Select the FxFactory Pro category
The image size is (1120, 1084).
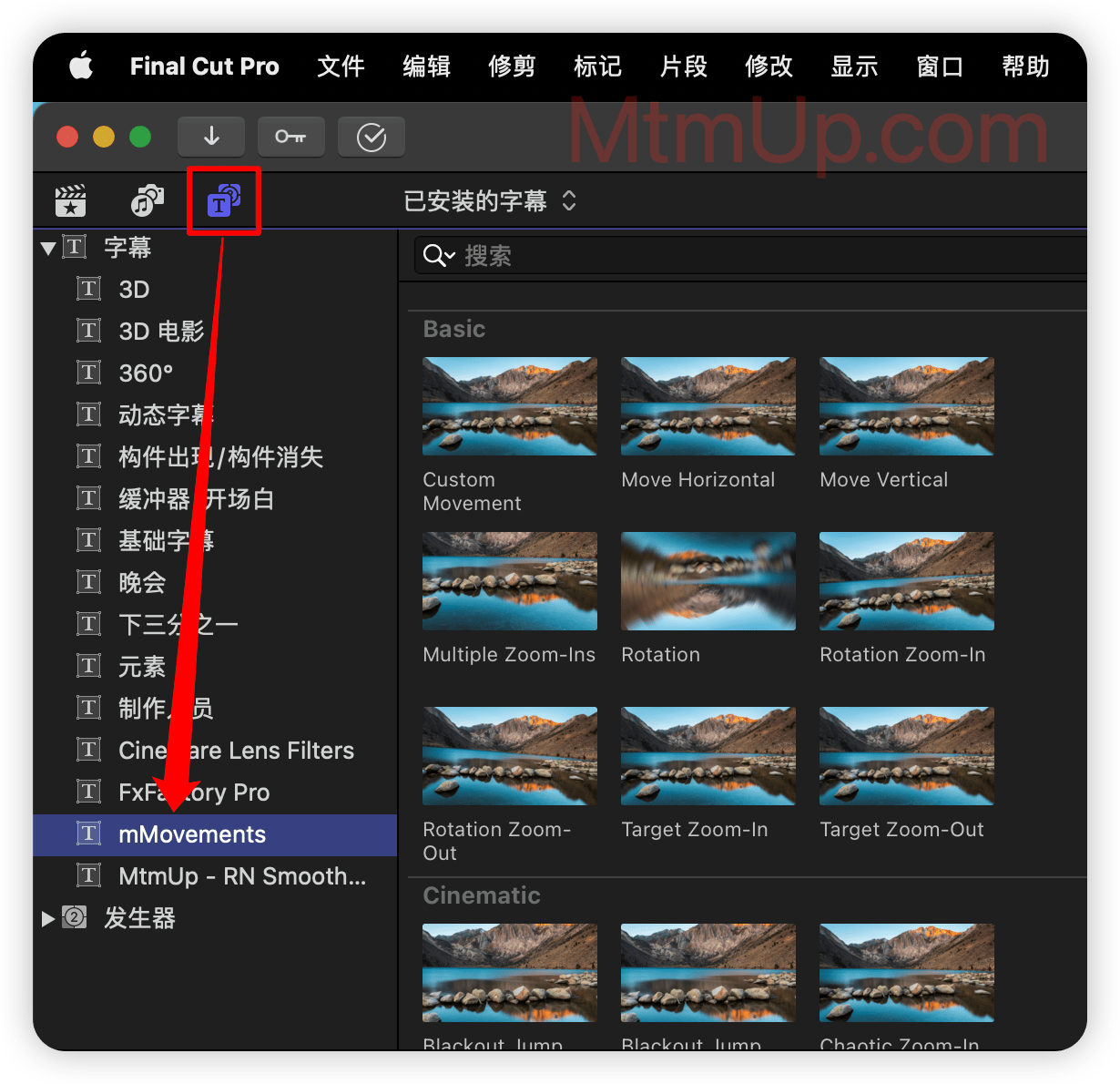[x=193, y=792]
